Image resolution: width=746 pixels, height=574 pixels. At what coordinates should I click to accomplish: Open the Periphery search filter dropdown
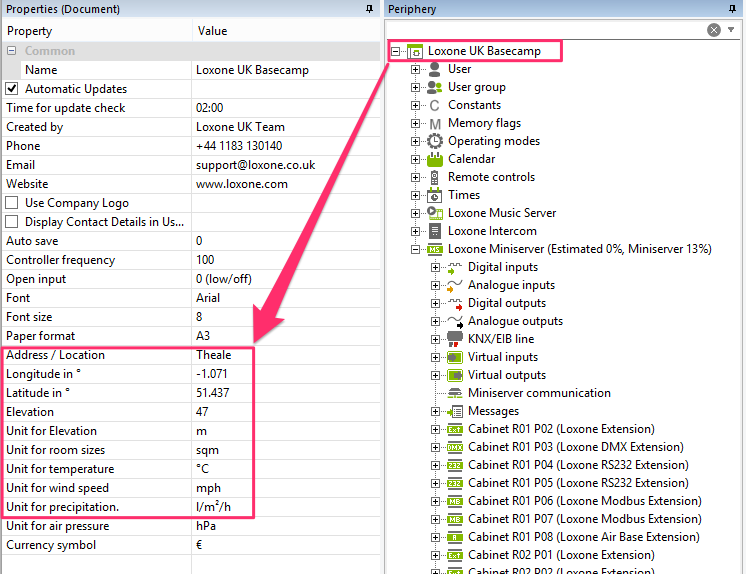[x=733, y=30]
